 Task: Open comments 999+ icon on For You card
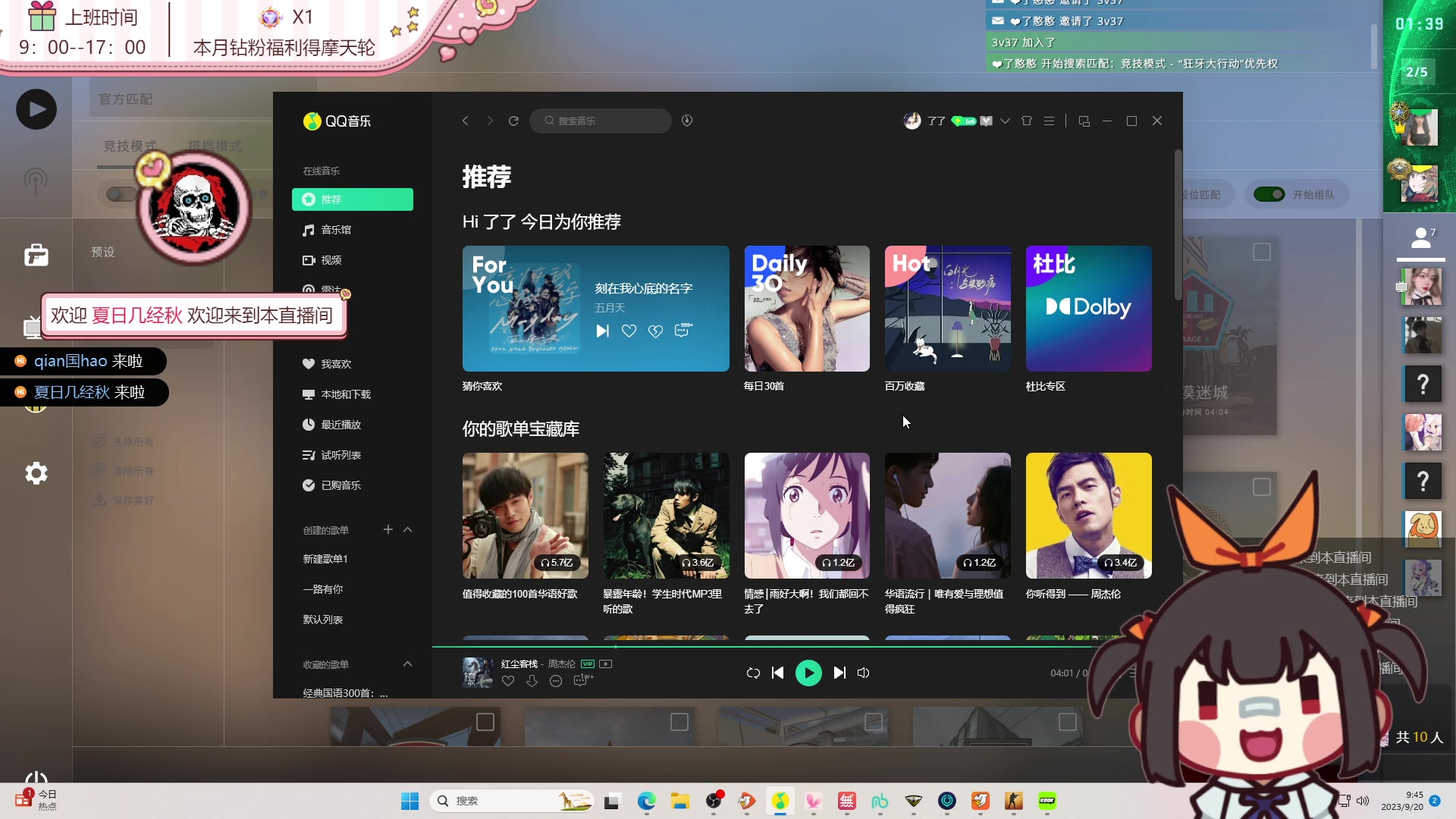pyautogui.click(x=683, y=329)
